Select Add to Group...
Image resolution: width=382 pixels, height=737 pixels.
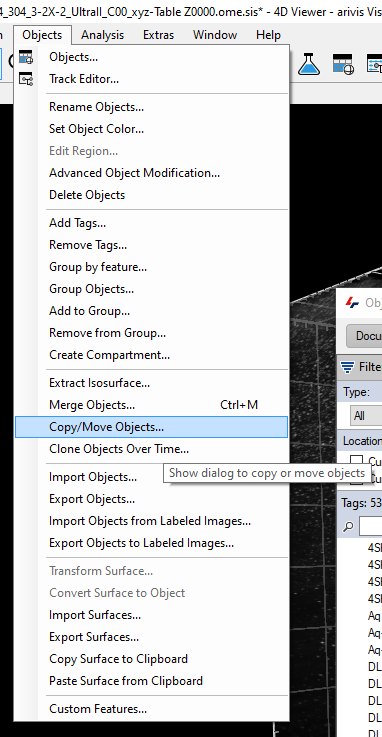point(151,311)
